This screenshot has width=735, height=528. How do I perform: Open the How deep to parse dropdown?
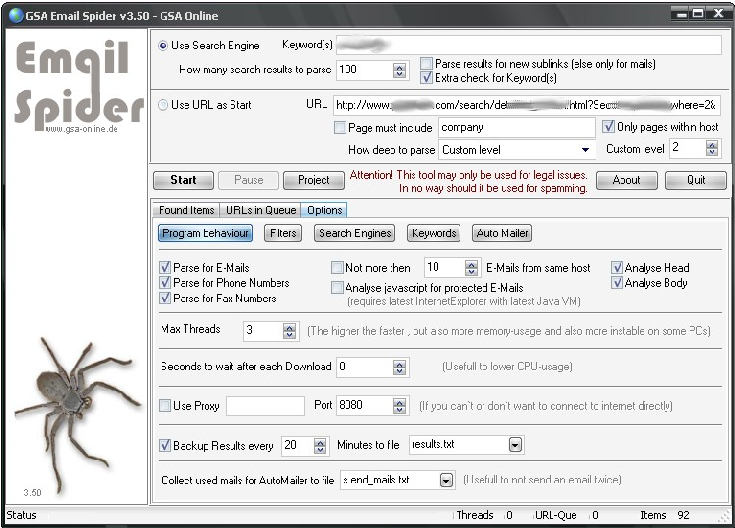[x=585, y=150]
